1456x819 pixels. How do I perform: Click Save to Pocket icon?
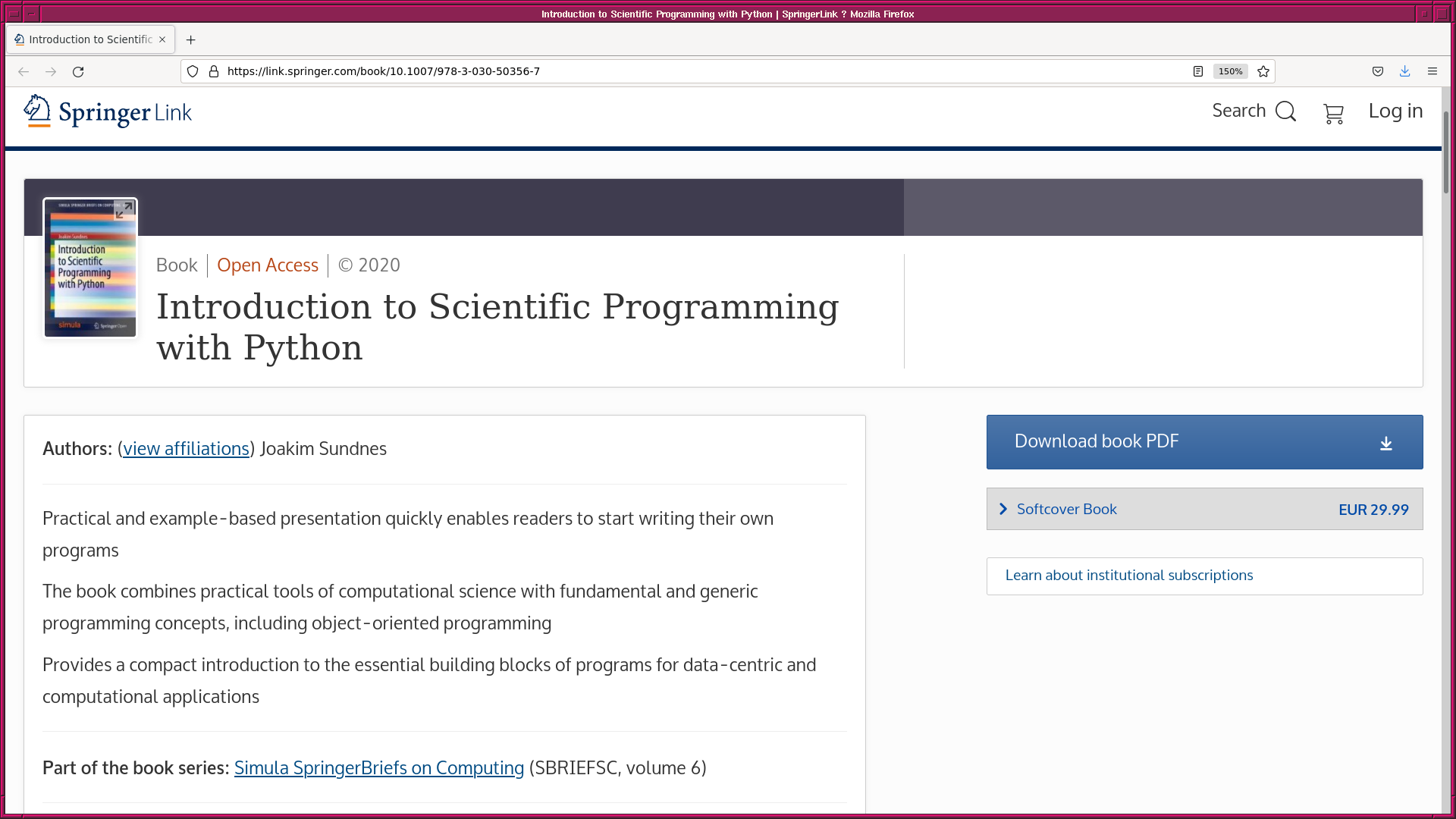pyautogui.click(x=1378, y=71)
